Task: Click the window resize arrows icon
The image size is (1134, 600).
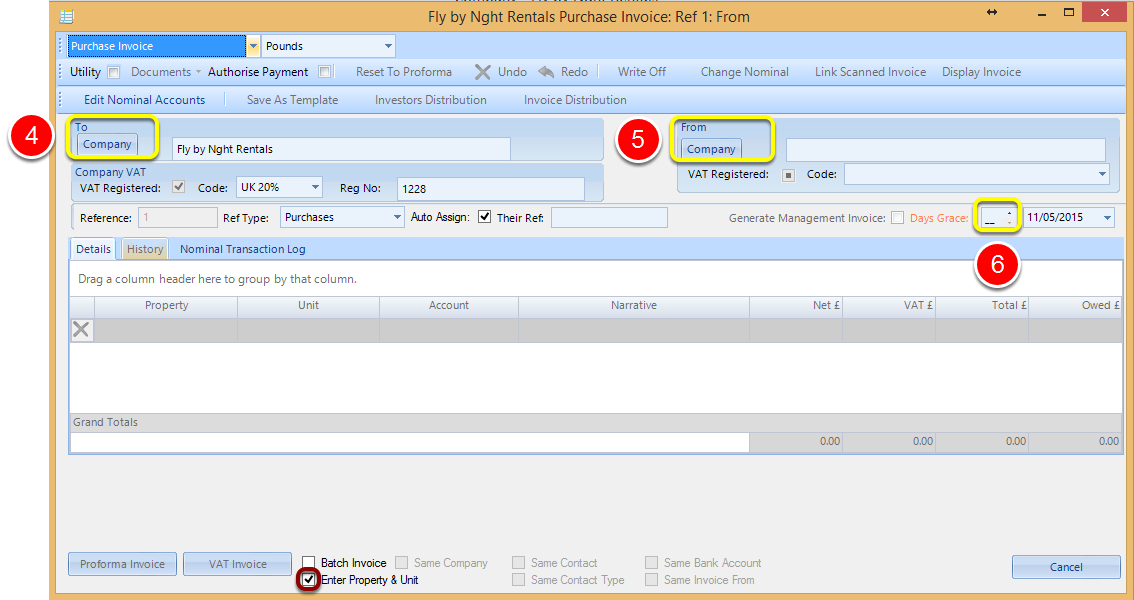Action: click(x=992, y=12)
